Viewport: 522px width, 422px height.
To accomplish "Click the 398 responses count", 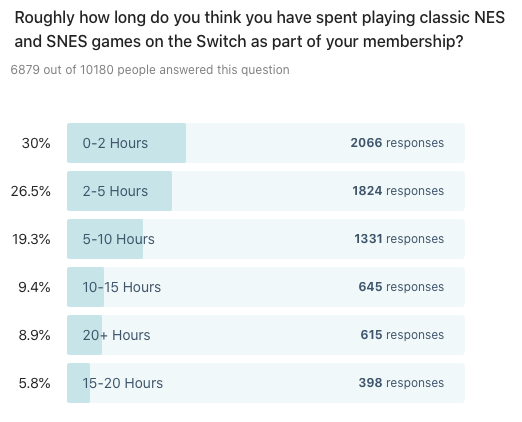I will point(401,383).
